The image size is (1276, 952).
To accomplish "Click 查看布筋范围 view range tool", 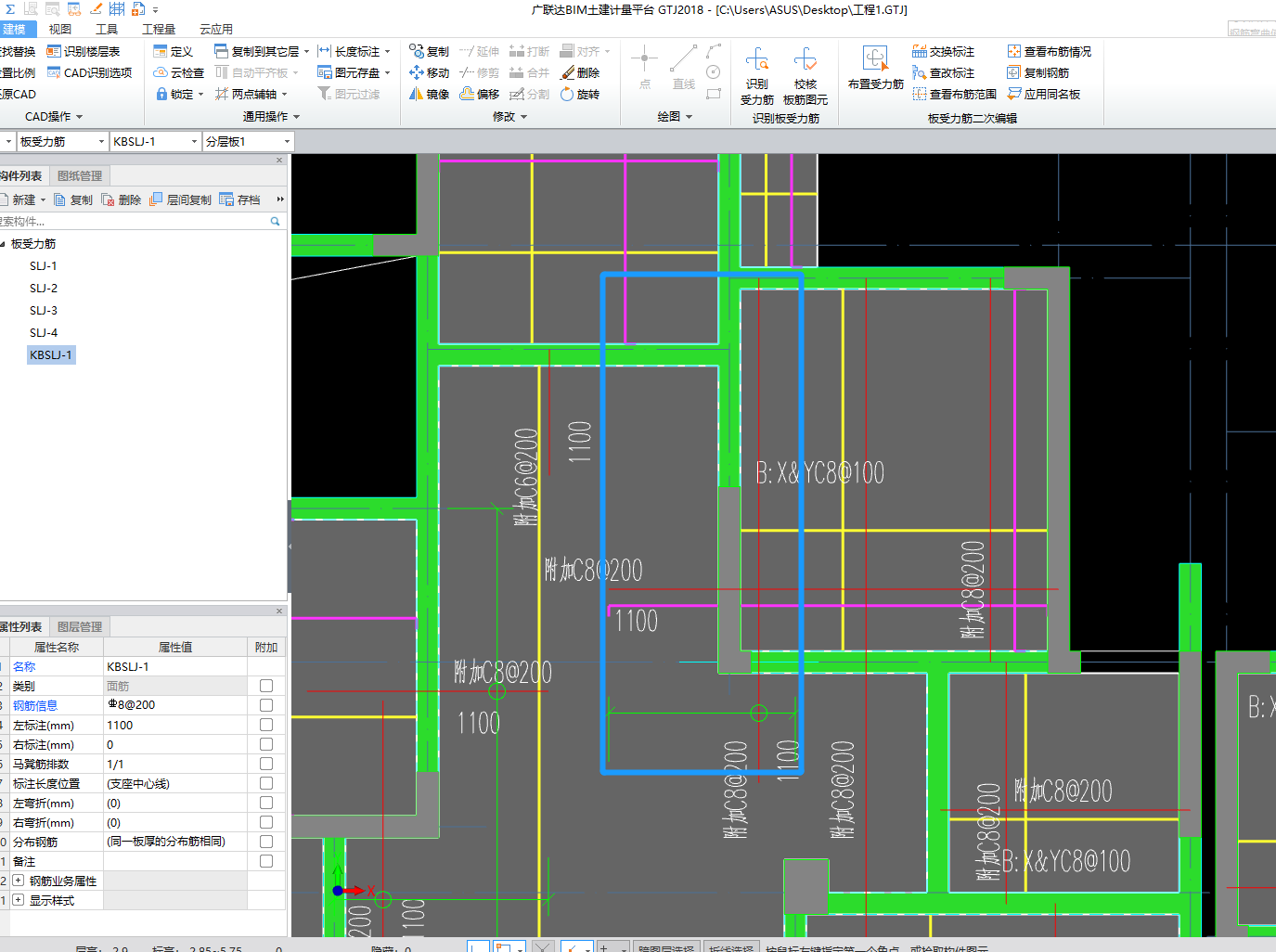I will pos(954,94).
